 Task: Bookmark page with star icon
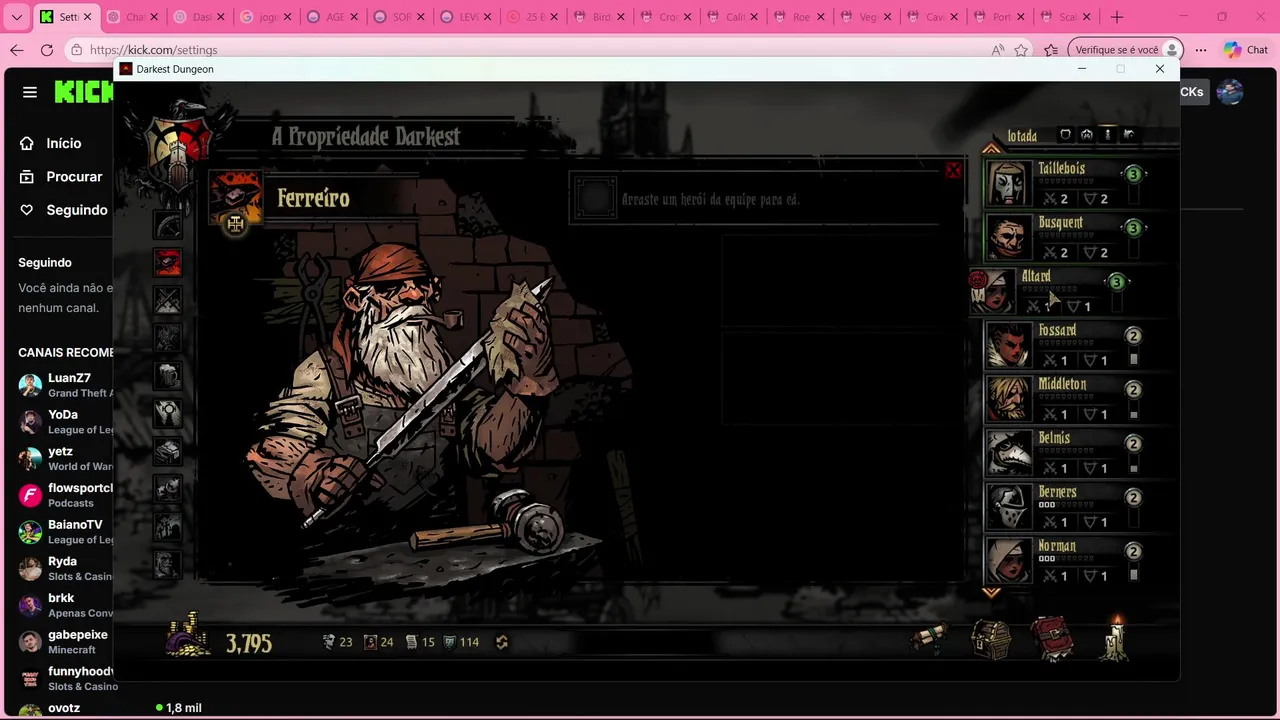click(1021, 50)
